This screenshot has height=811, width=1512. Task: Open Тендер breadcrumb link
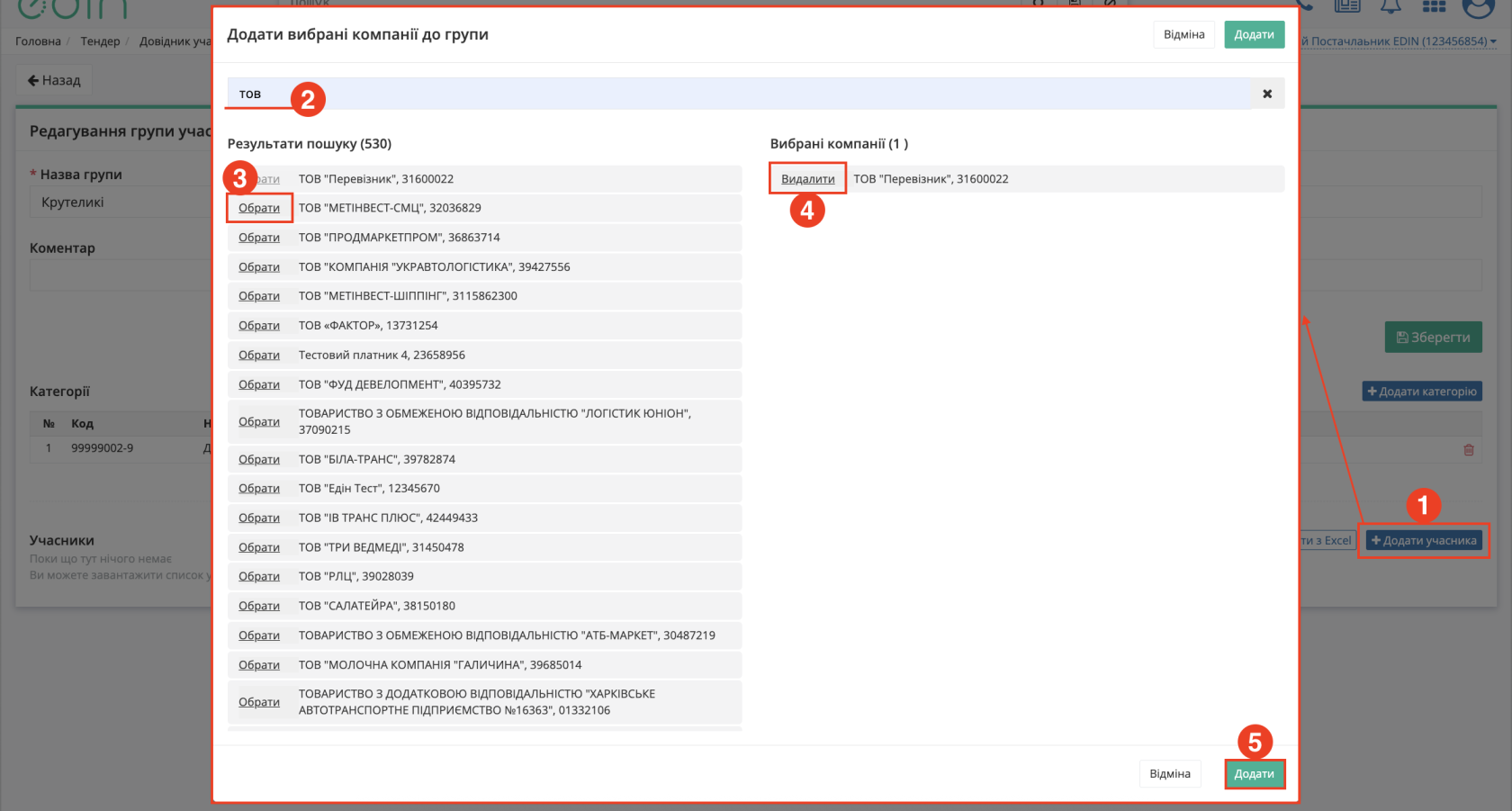click(100, 41)
